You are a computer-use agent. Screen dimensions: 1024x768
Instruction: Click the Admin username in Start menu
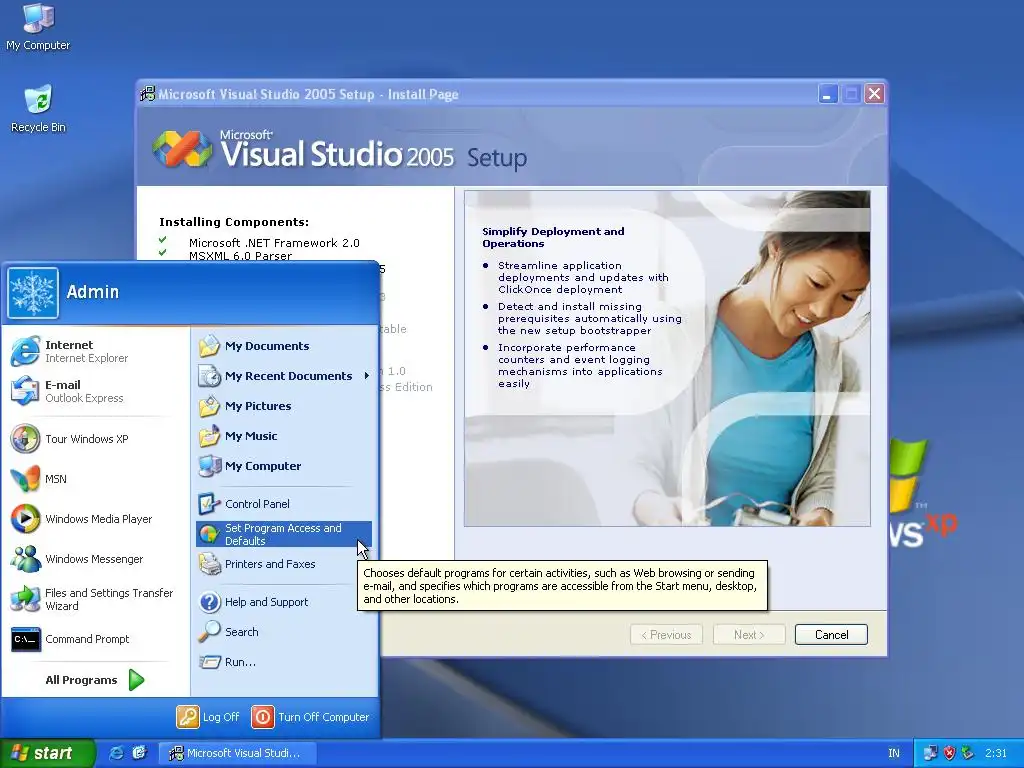93,292
